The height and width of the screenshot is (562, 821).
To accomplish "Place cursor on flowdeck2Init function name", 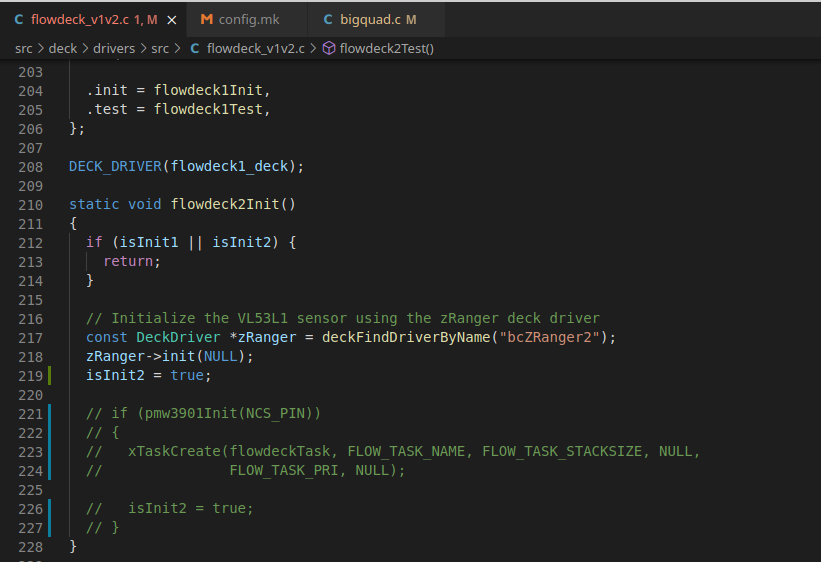I will (225, 204).
